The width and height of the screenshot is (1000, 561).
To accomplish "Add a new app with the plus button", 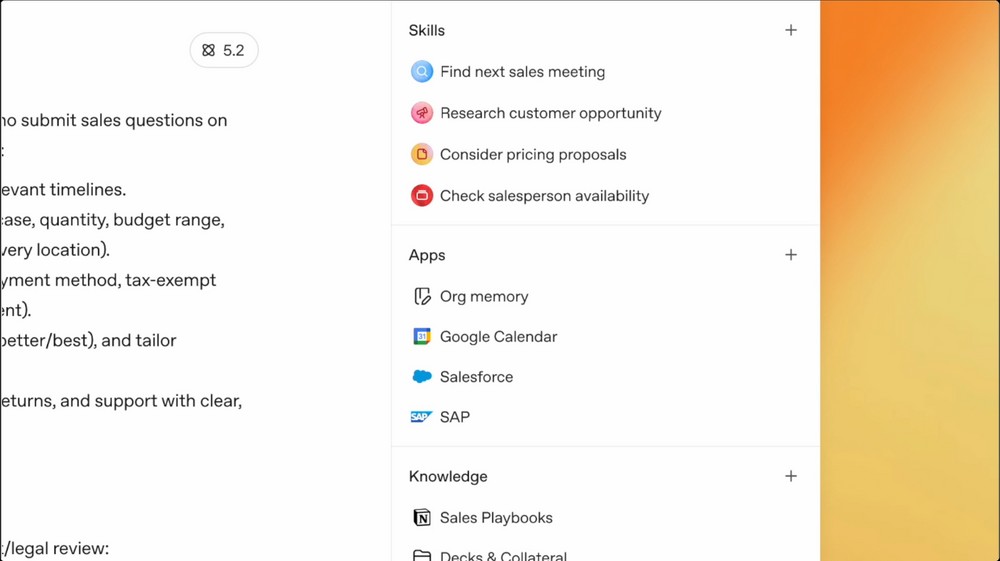I will click(791, 255).
